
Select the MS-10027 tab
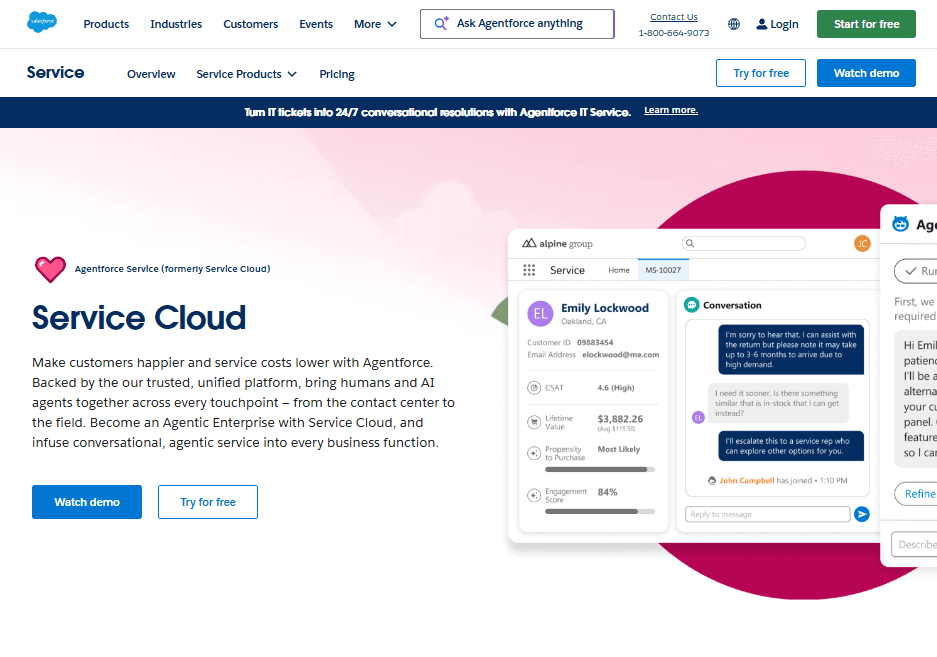pyautogui.click(x=663, y=270)
